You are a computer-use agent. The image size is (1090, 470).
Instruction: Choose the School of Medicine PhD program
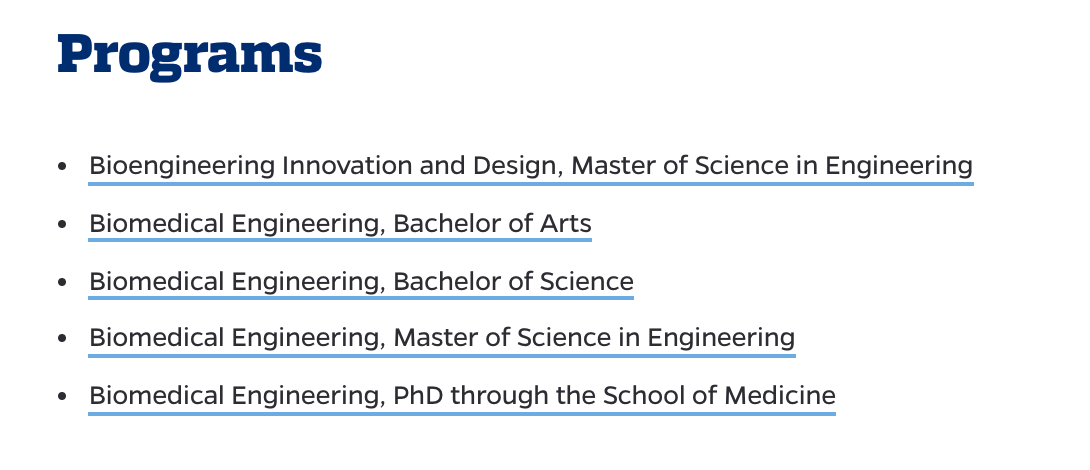pyautogui.click(x=462, y=396)
